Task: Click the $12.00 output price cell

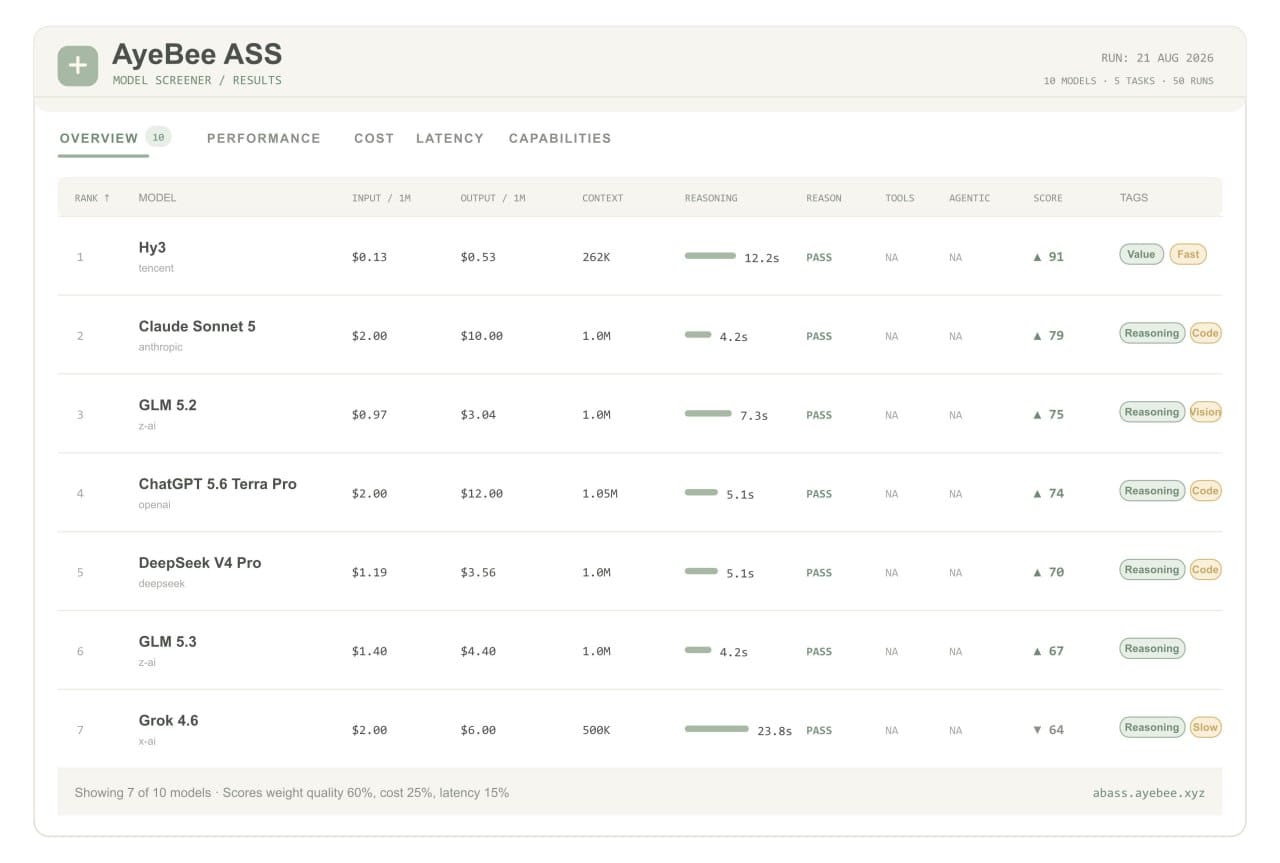Action: [482, 494]
